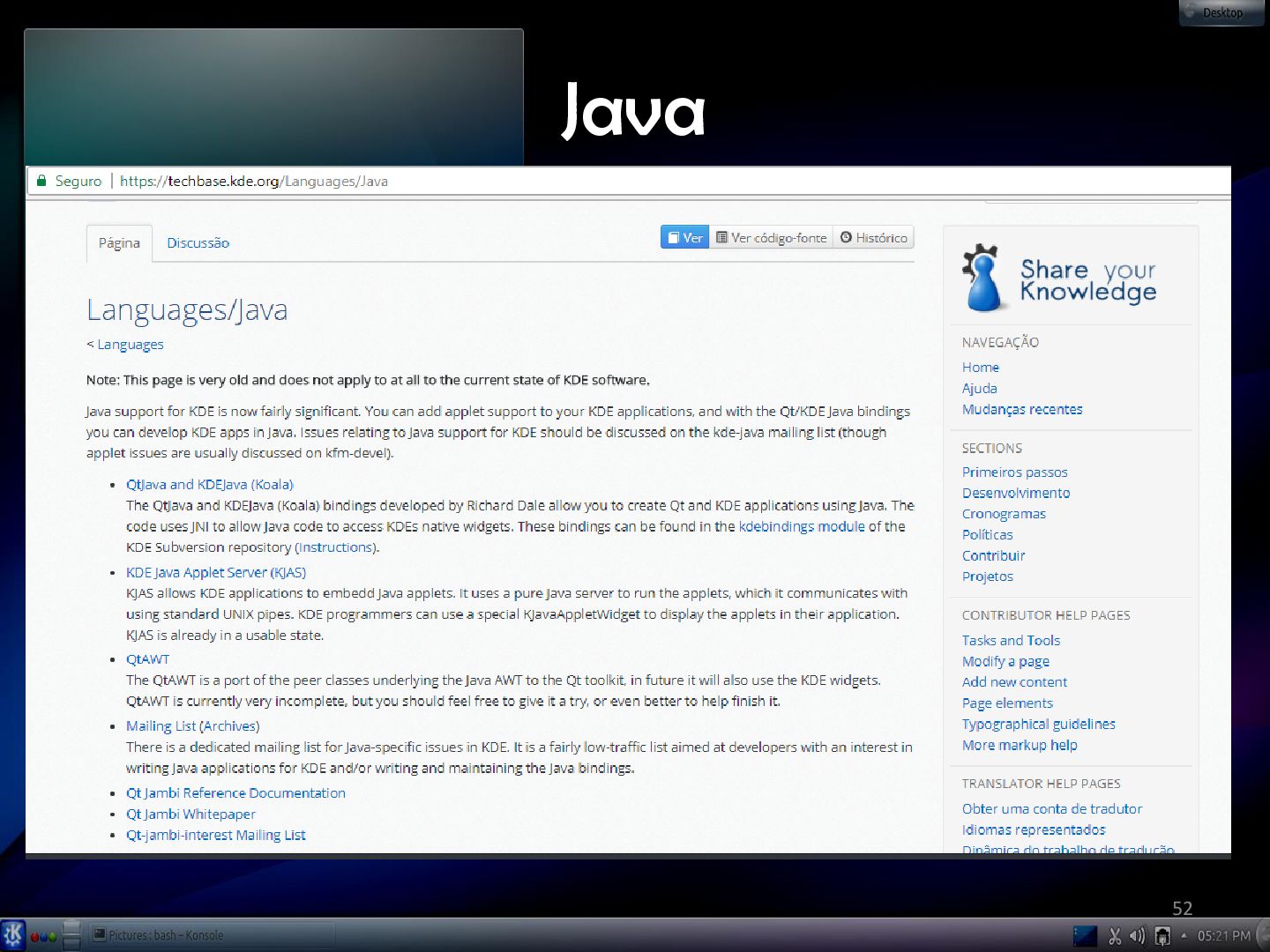Open Ajuda in the sidebar
Image resolution: width=1270 pixels, height=952 pixels.
click(x=980, y=389)
